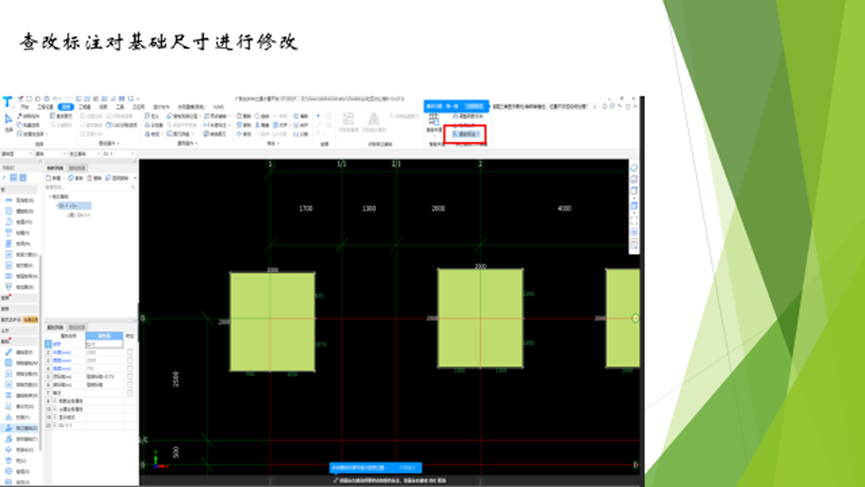This screenshot has width=865, height=487.
Task: Click the yellow-green foundation block under axis 2
Action: point(479,318)
